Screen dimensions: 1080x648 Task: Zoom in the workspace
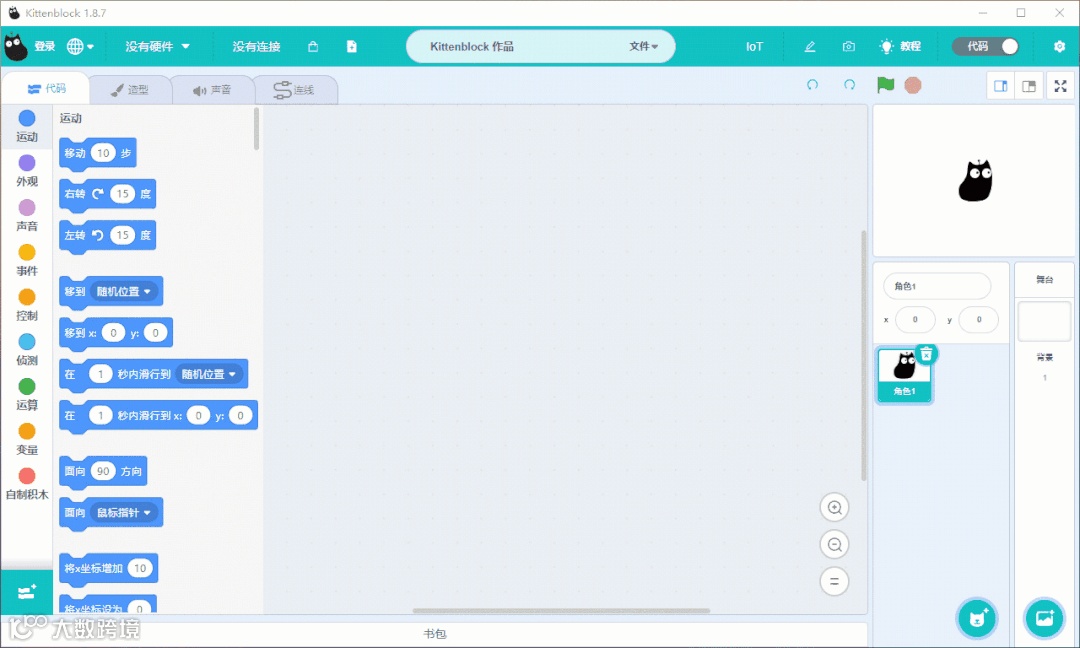(x=834, y=508)
